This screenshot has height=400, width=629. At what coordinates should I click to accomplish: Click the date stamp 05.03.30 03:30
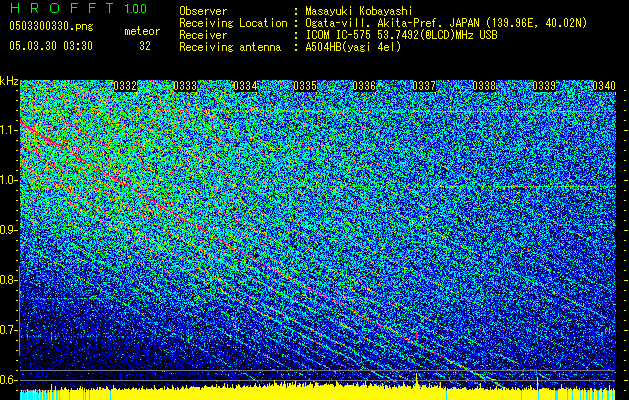51,46
